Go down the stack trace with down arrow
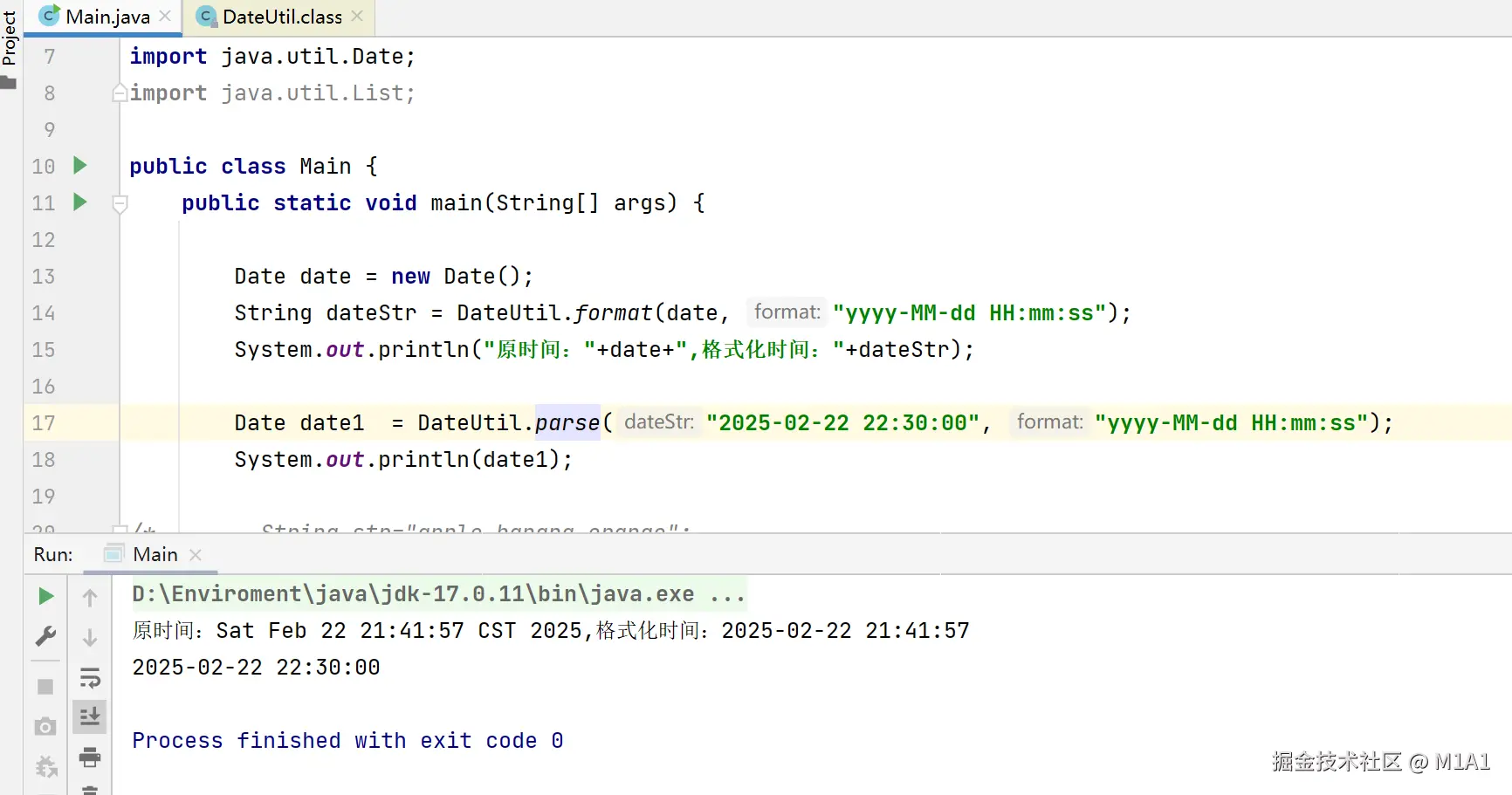 [90, 638]
